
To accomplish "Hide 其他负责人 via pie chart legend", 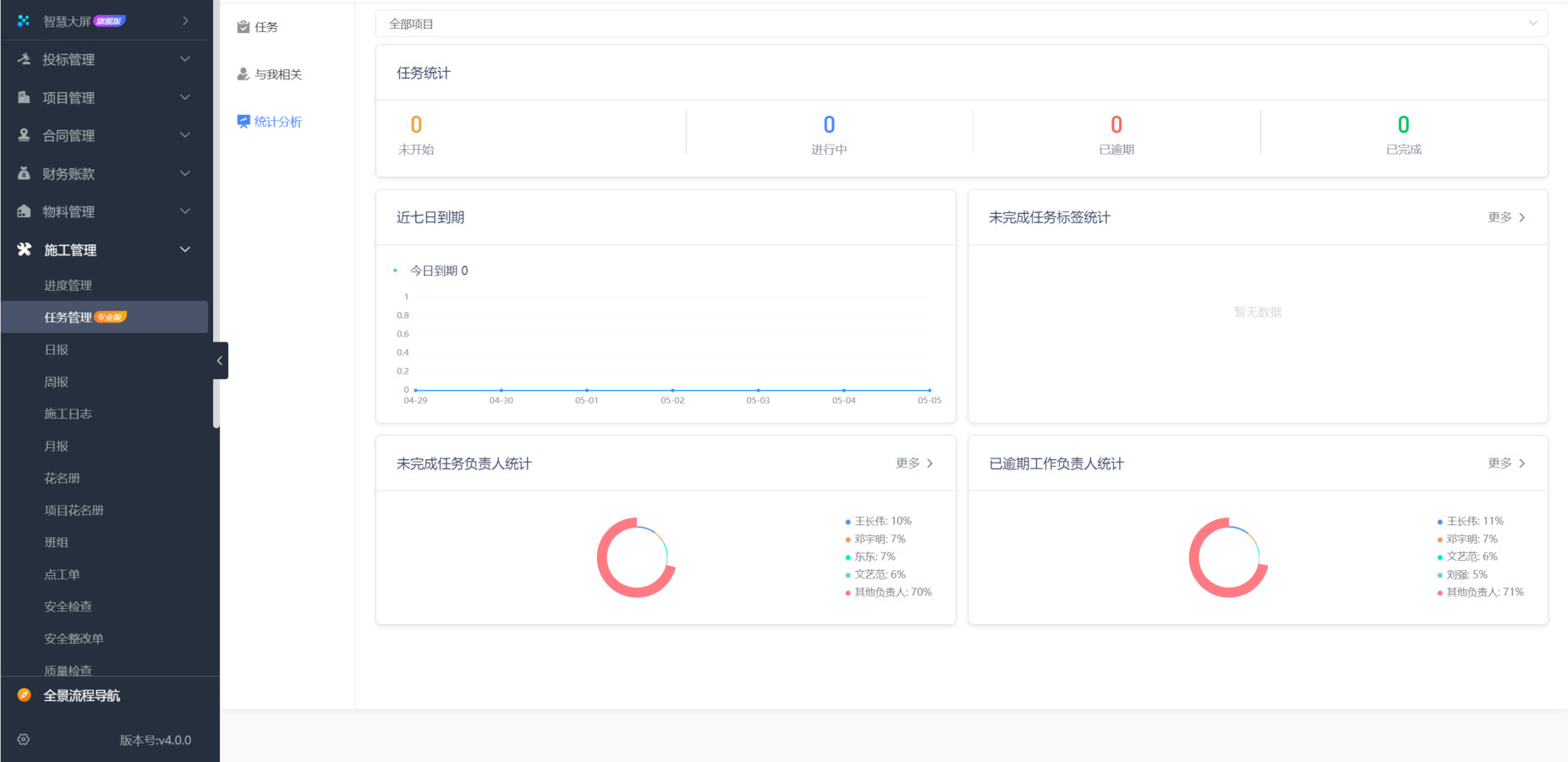I will (x=888, y=591).
